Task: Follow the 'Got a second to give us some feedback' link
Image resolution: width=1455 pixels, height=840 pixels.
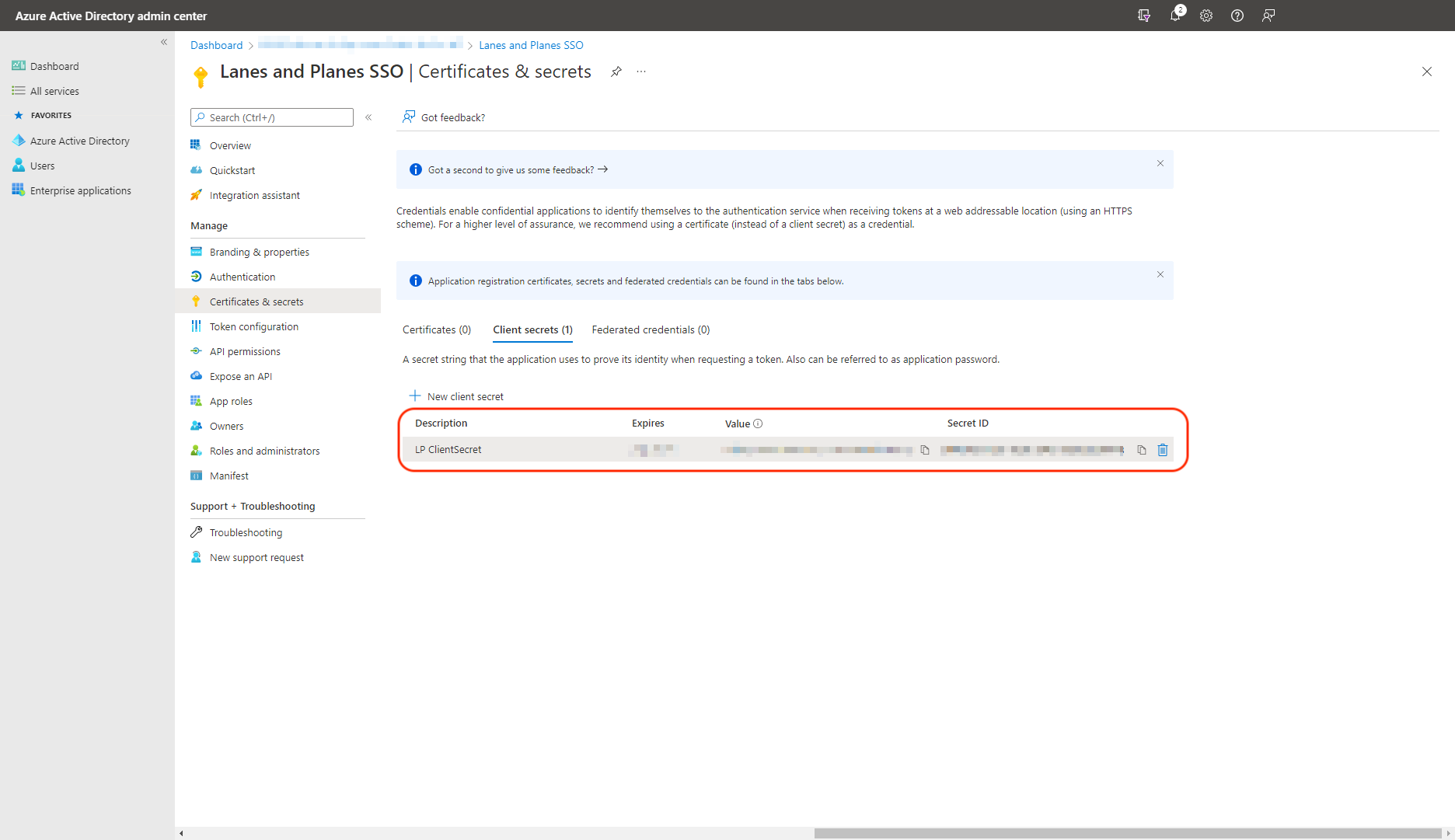Action: [x=518, y=169]
